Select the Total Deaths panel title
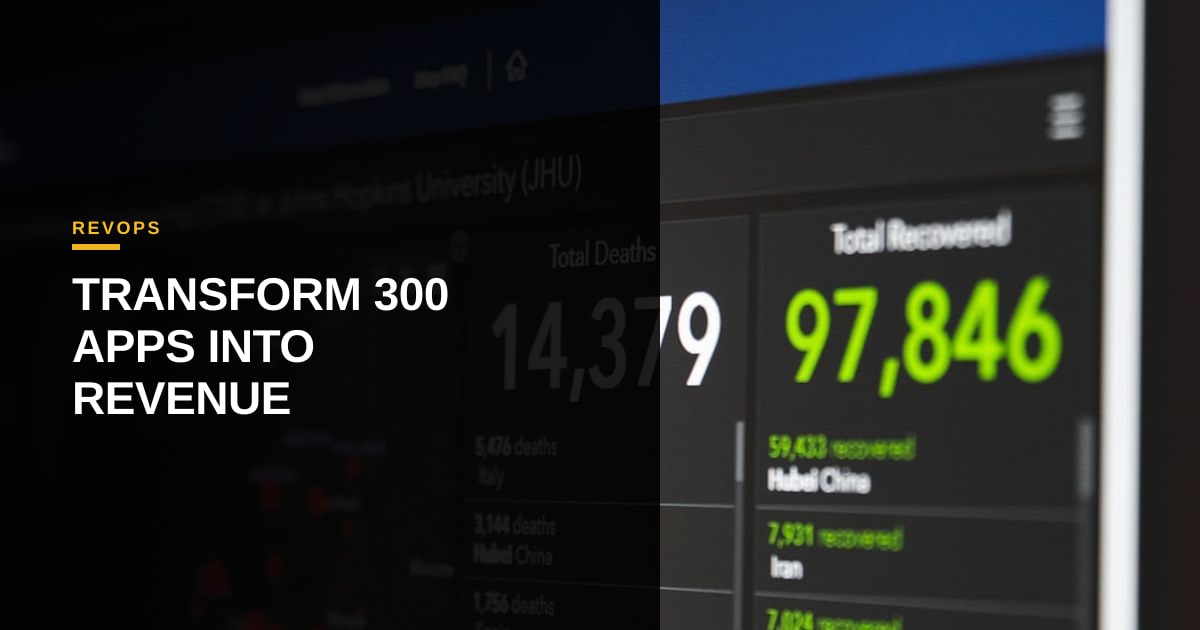 [x=602, y=254]
